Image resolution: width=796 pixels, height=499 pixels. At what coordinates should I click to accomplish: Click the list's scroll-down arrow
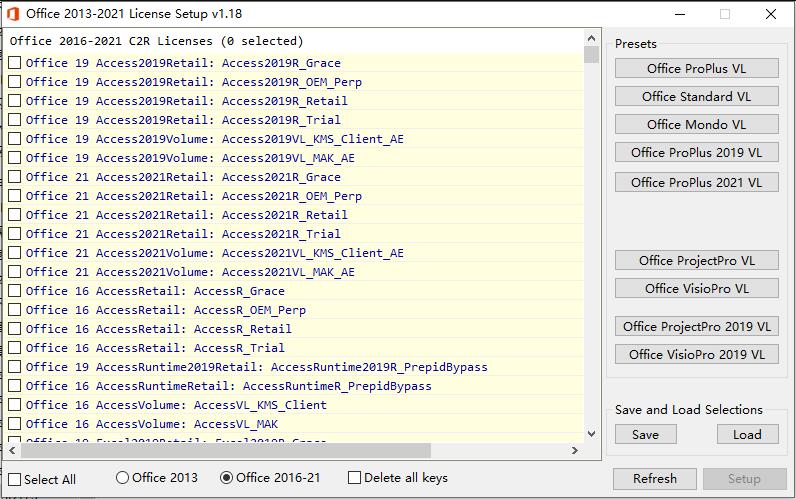click(591, 434)
